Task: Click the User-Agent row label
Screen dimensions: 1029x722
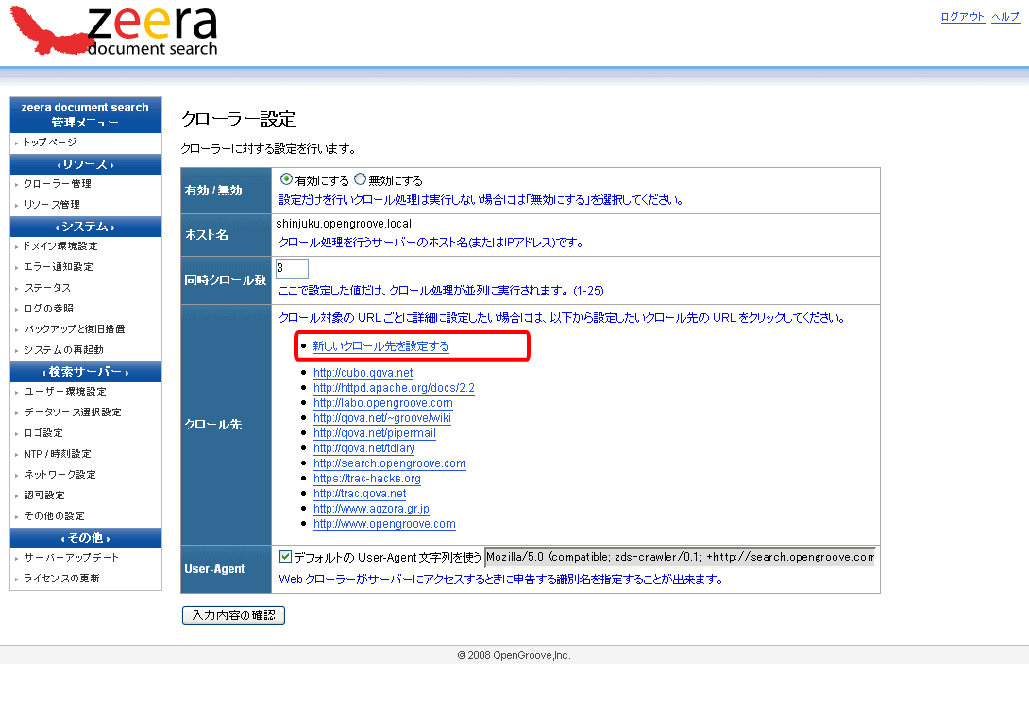Action: (215, 569)
